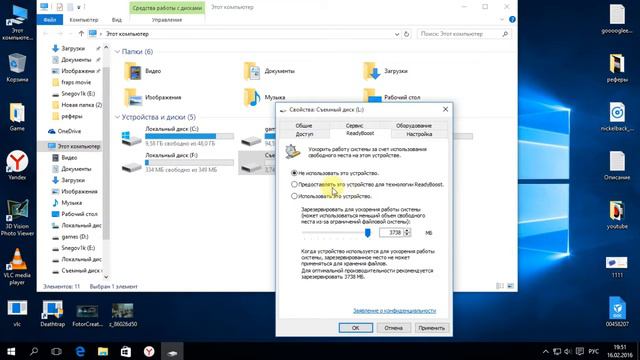The width and height of the screenshot is (640, 360).
Task: Click Explorer refresh button beside address bar
Action: point(406,34)
